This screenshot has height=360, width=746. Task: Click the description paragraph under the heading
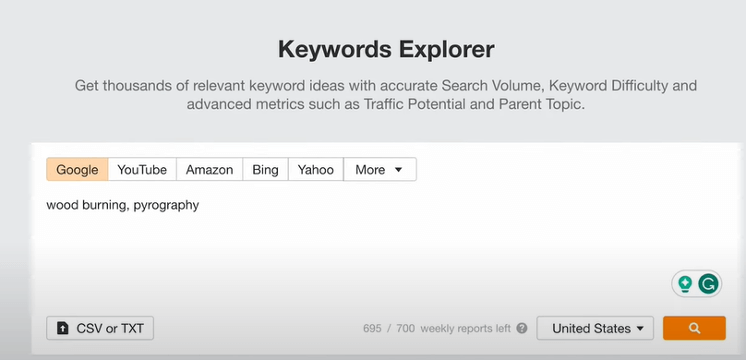click(386, 95)
